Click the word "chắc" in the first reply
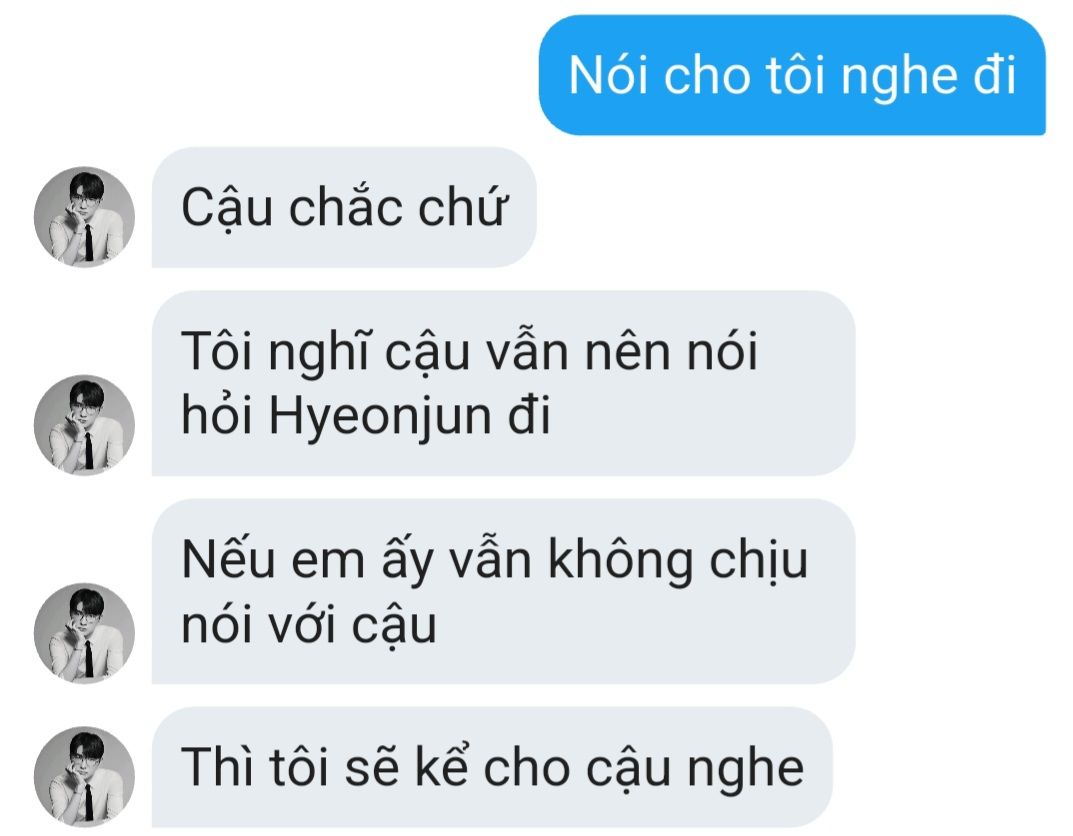 [x=346, y=207]
